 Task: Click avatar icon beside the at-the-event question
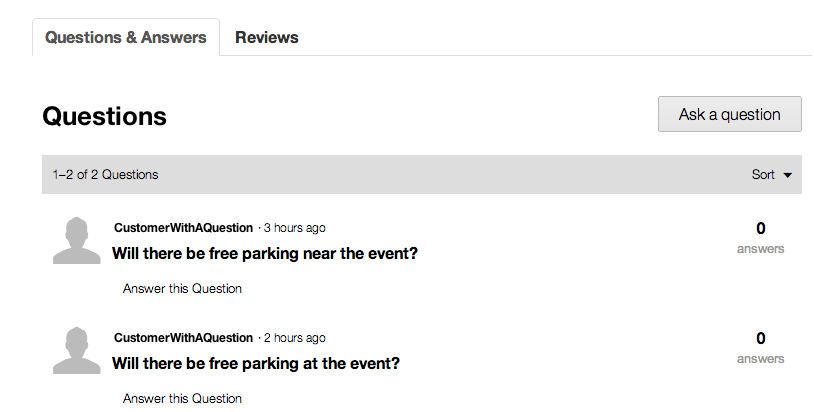76,350
